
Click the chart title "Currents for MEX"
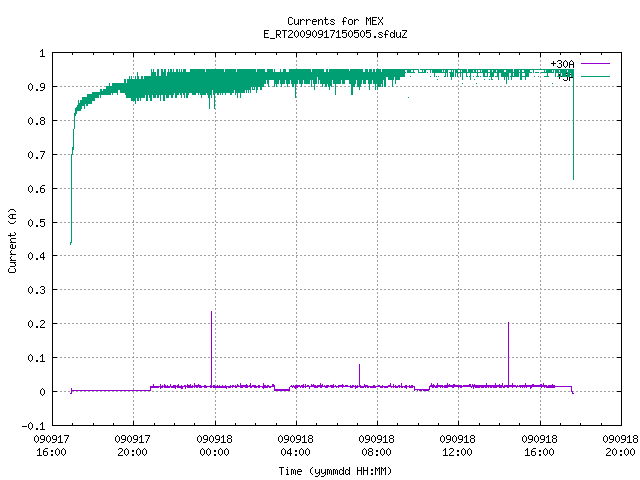[x=335, y=21]
